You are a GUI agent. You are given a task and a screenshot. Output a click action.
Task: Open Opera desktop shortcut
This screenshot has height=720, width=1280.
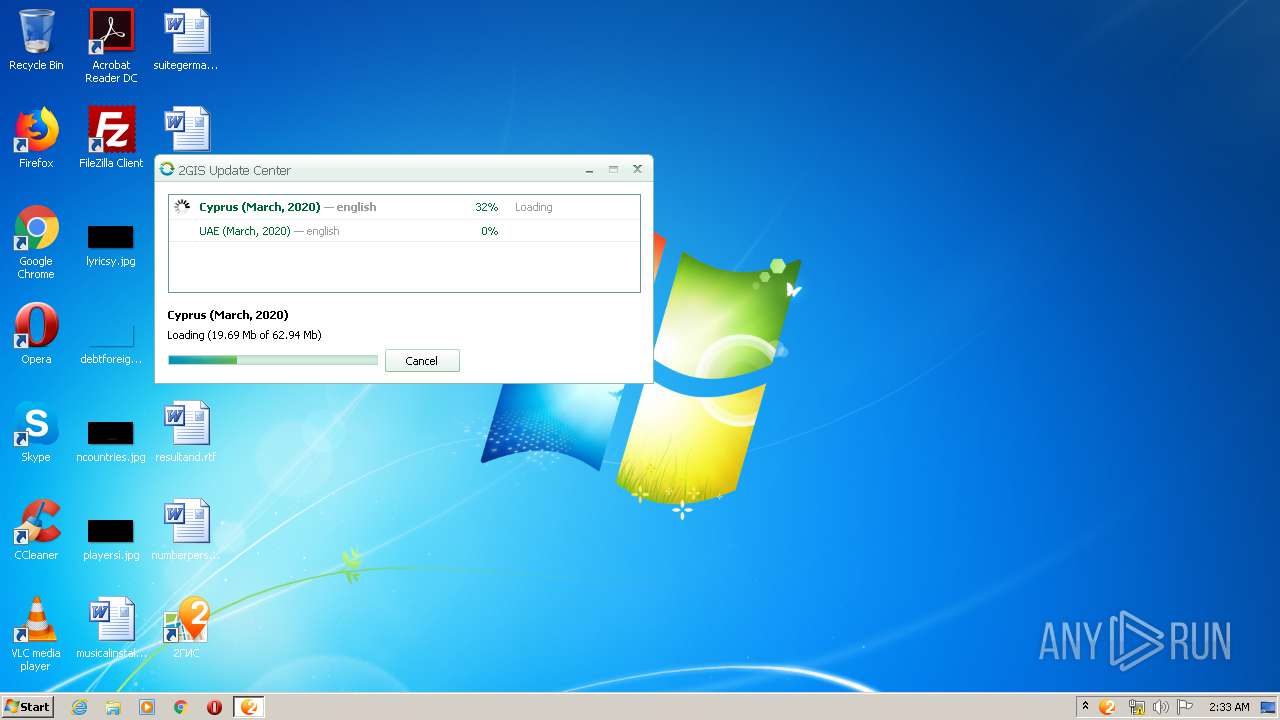[36, 334]
